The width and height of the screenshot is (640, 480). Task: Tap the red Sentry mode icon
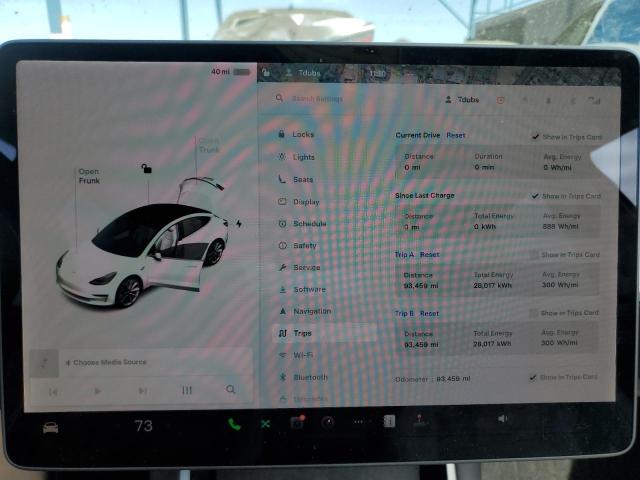(x=500, y=100)
